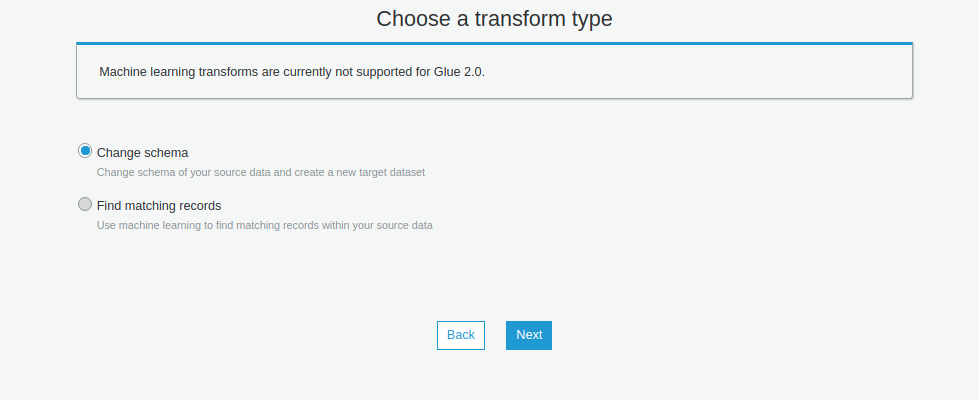Click the blue top border of notice banner
This screenshot has height=400, width=979.
pos(494,43)
